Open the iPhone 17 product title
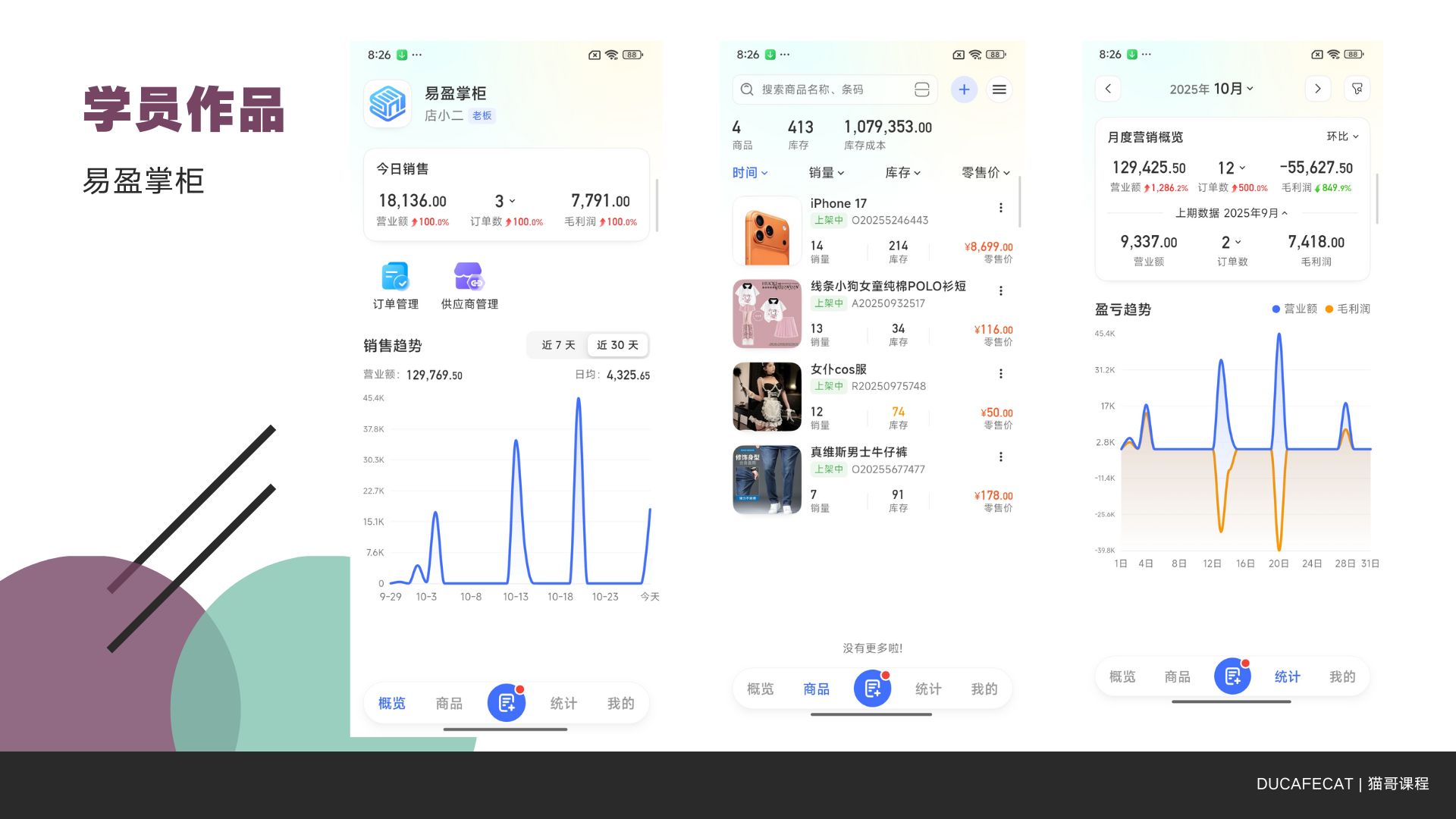Image resolution: width=1456 pixels, height=819 pixels. point(838,203)
